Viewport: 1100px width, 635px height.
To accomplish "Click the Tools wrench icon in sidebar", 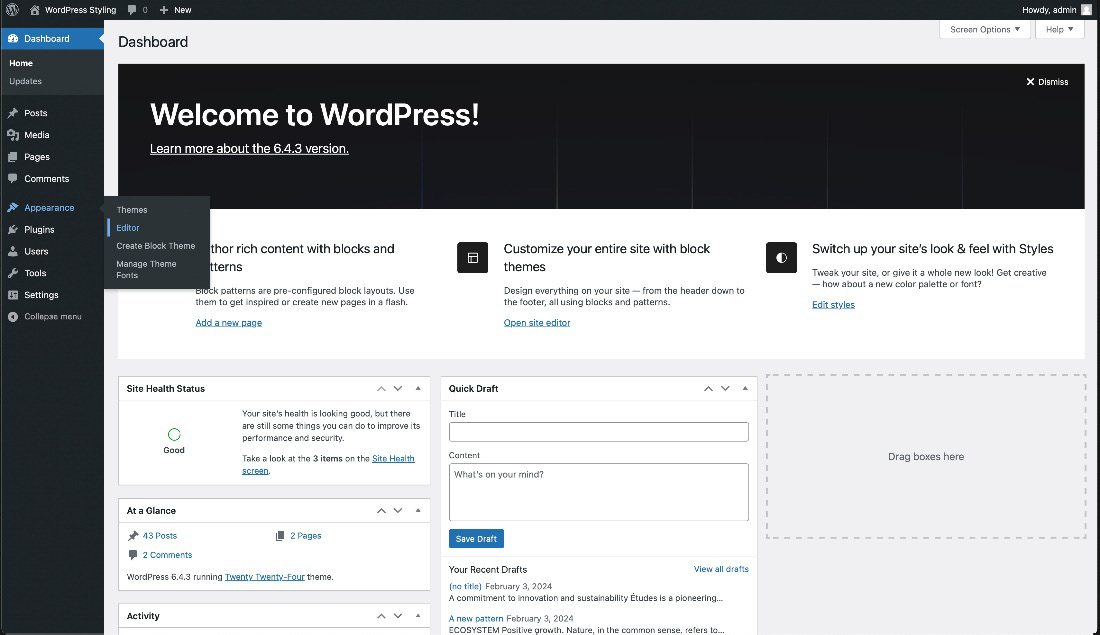I will click(x=13, y=273).
